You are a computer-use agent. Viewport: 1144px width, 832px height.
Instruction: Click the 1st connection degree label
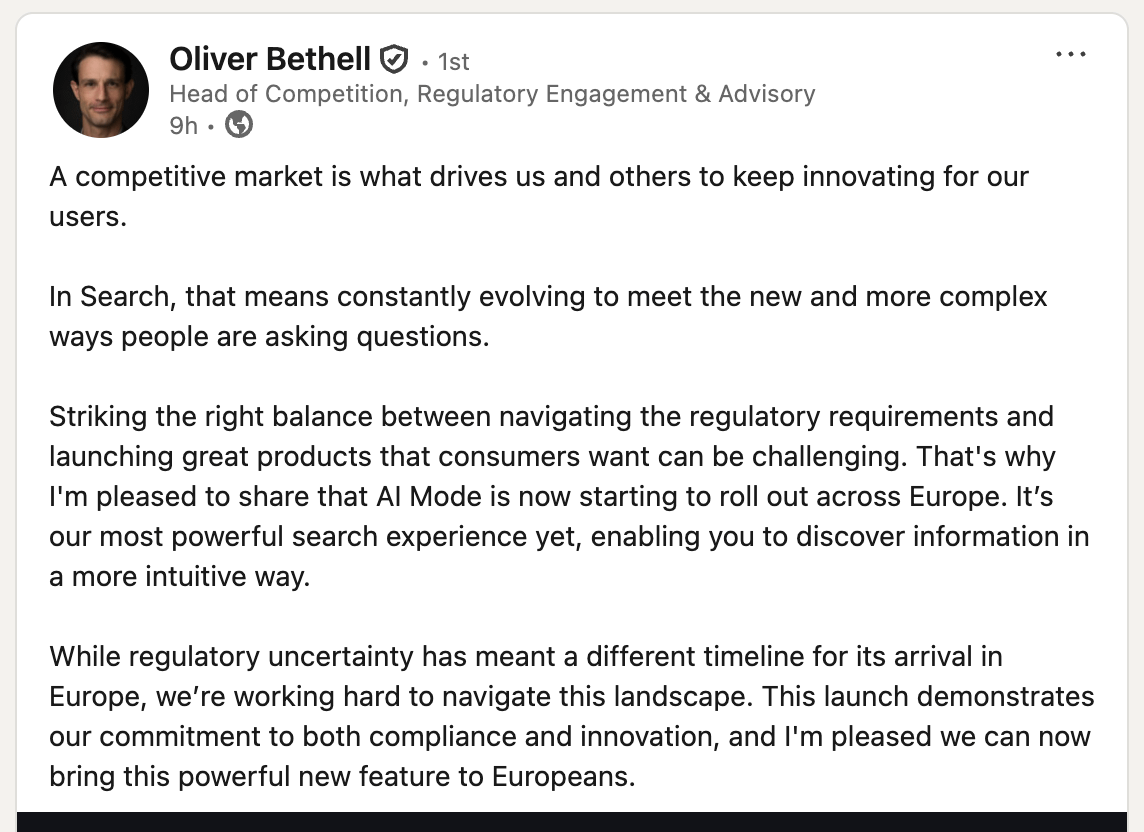453,62
